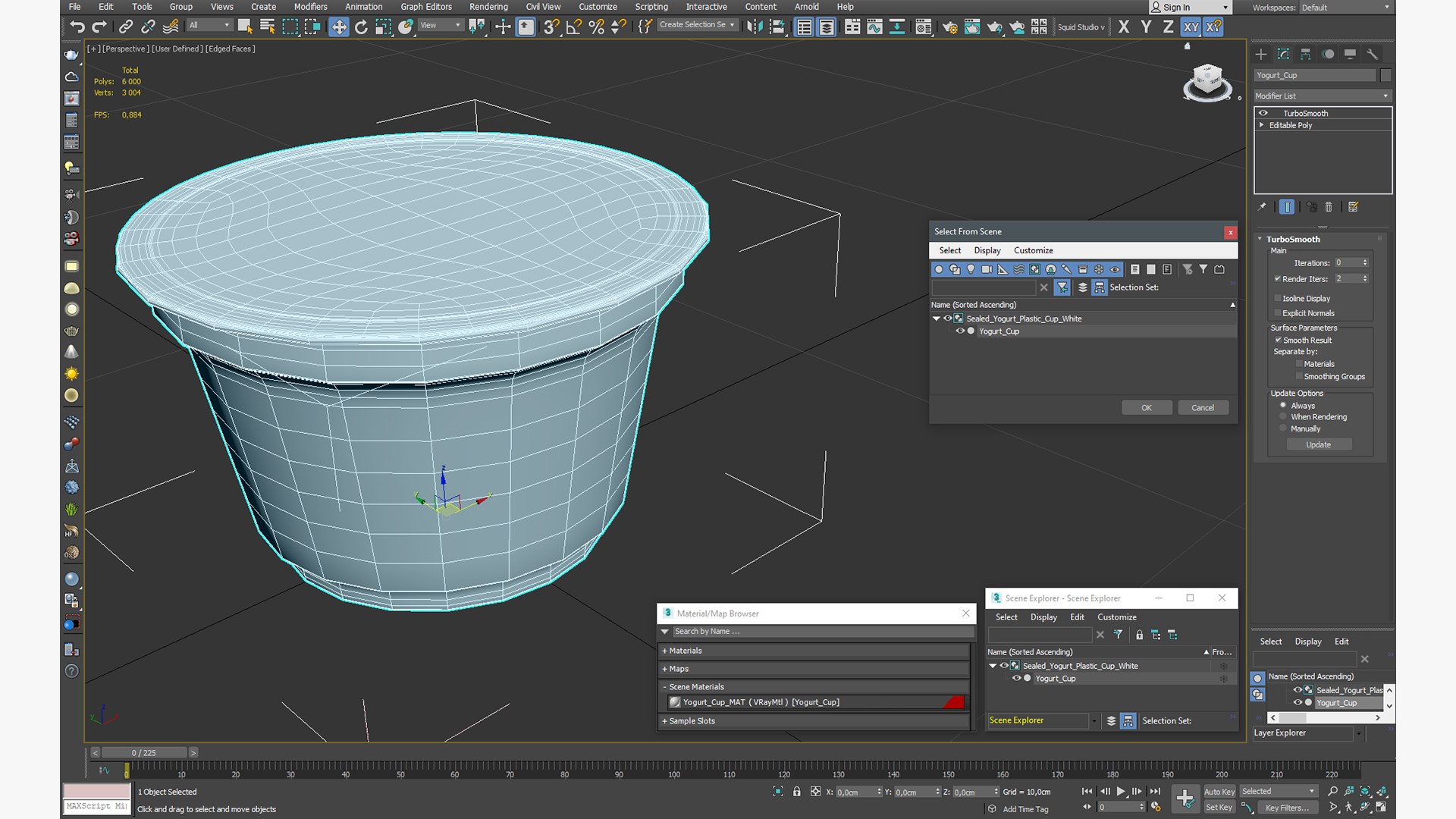Click the X axis constraint button
The height and width of the screenshot is (819, 1456).
(1124, 27)
